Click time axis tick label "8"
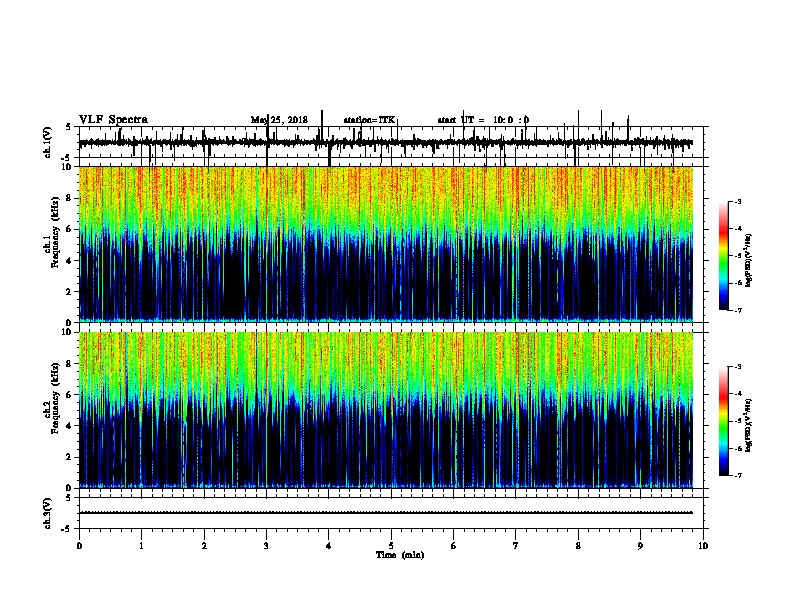This screenshot has width=792, height=612. click(578, 546)
